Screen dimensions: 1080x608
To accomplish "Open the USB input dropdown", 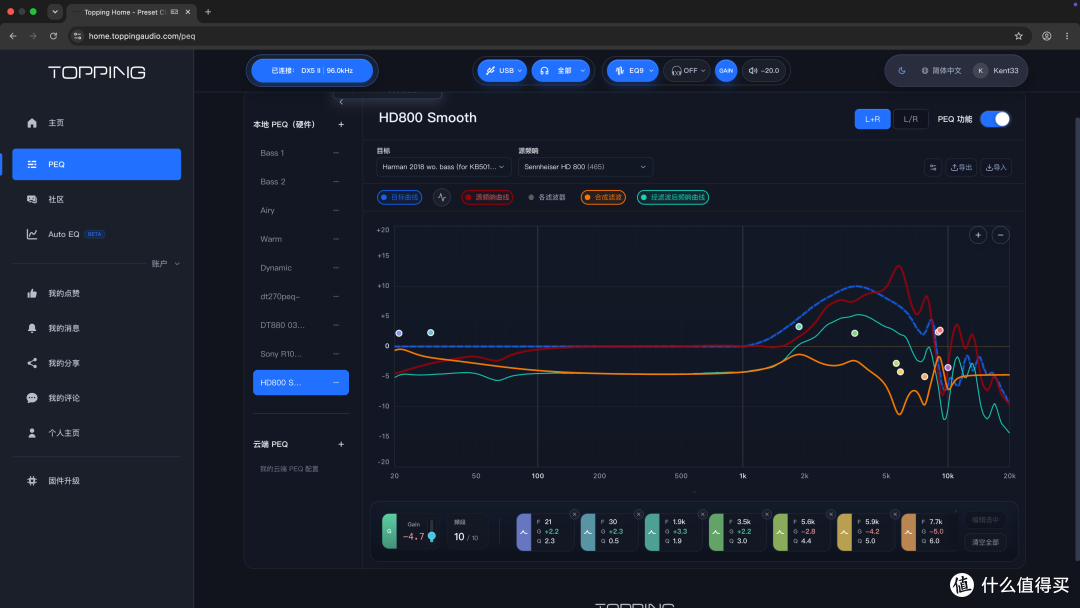I will [502, 70].
